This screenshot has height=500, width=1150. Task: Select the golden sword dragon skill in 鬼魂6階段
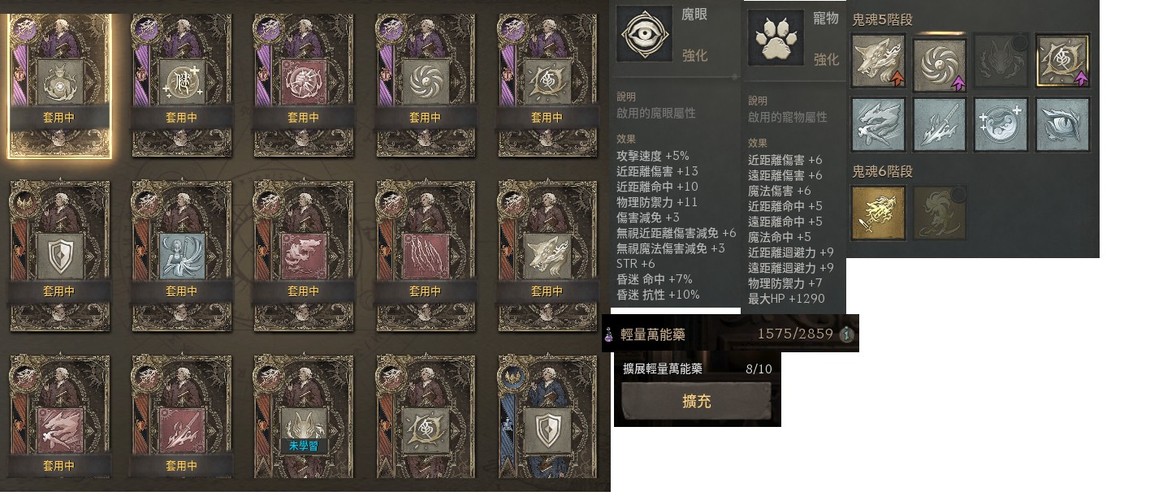[879, 213]
